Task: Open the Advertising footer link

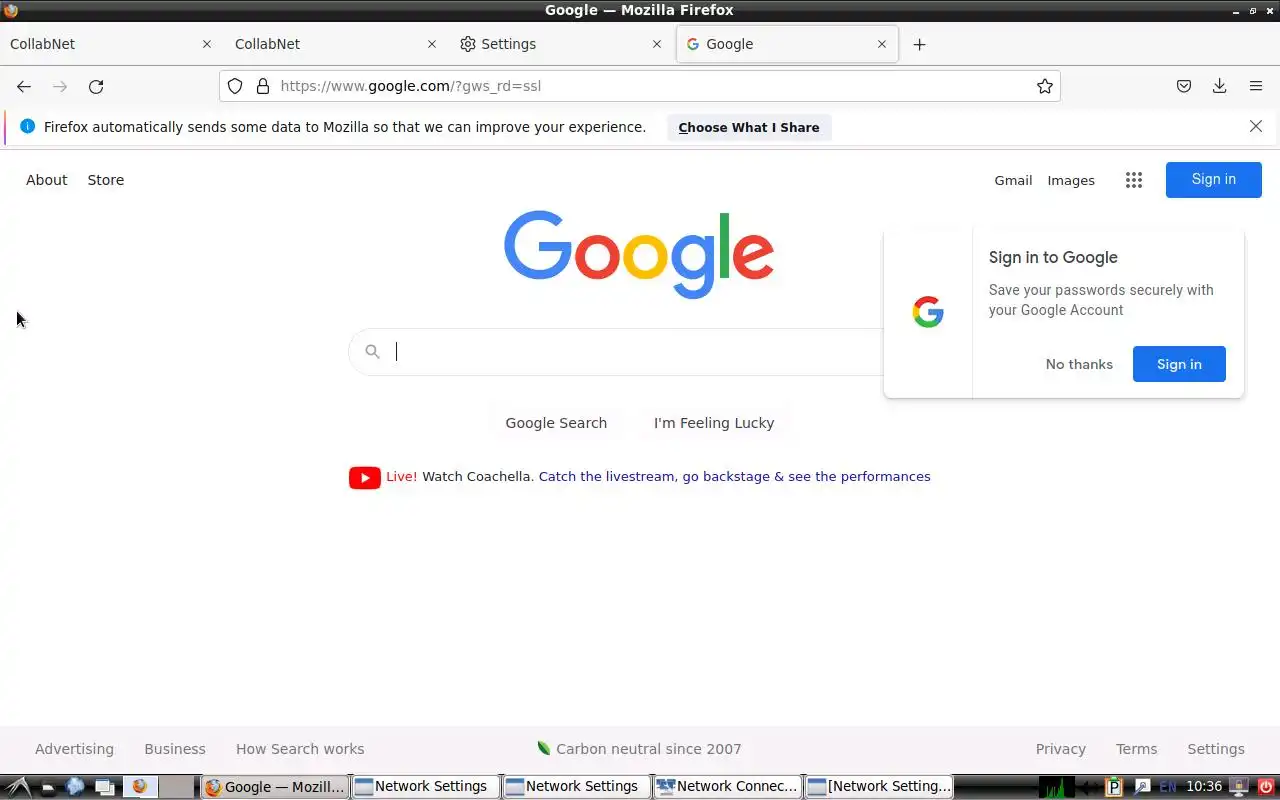Action: tap(74, 749)
